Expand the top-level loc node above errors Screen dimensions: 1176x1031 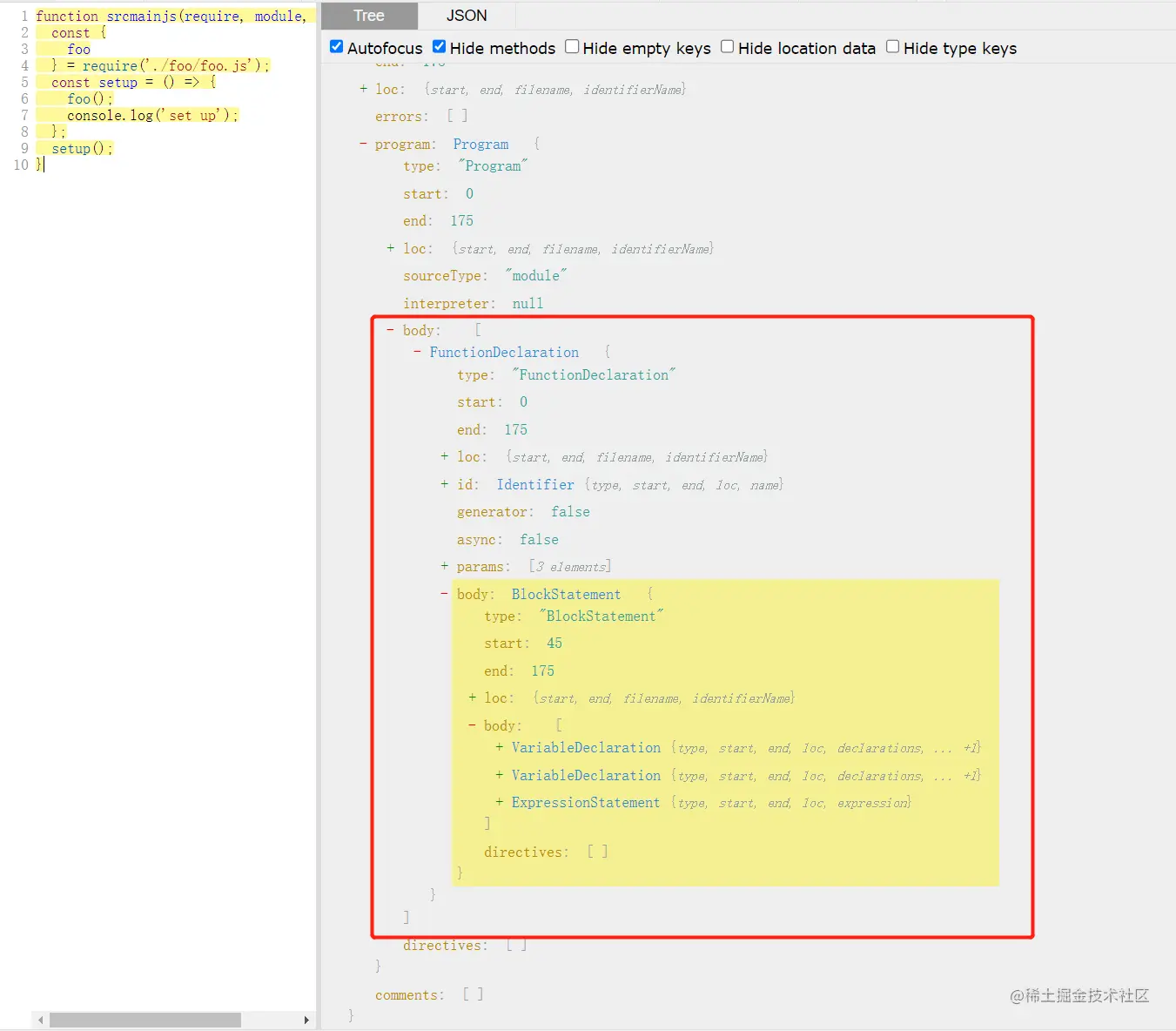coord(364,89)
